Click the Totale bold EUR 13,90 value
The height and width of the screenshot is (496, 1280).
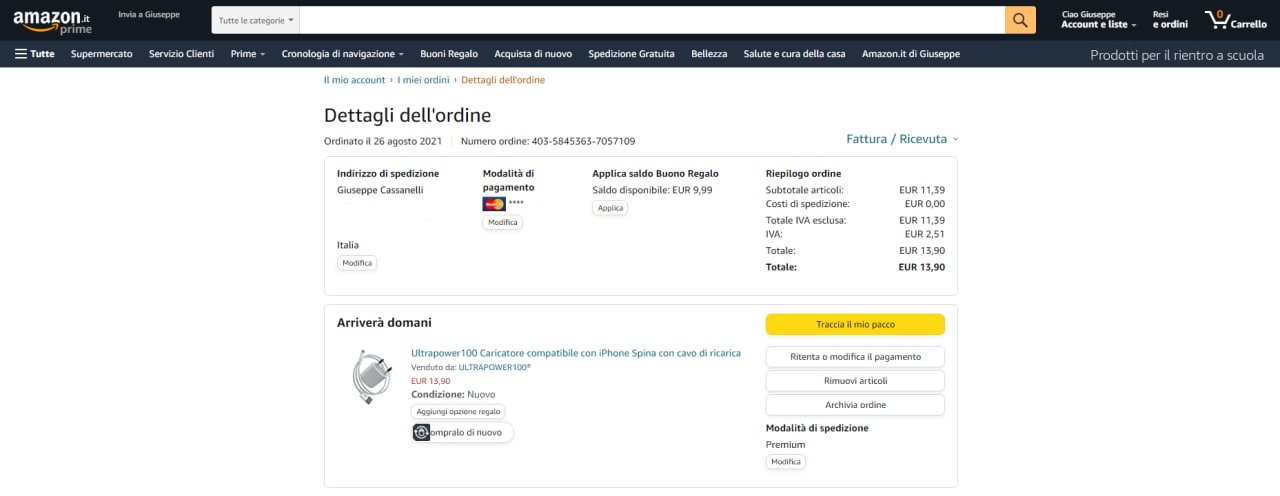[x=921, y=267]
